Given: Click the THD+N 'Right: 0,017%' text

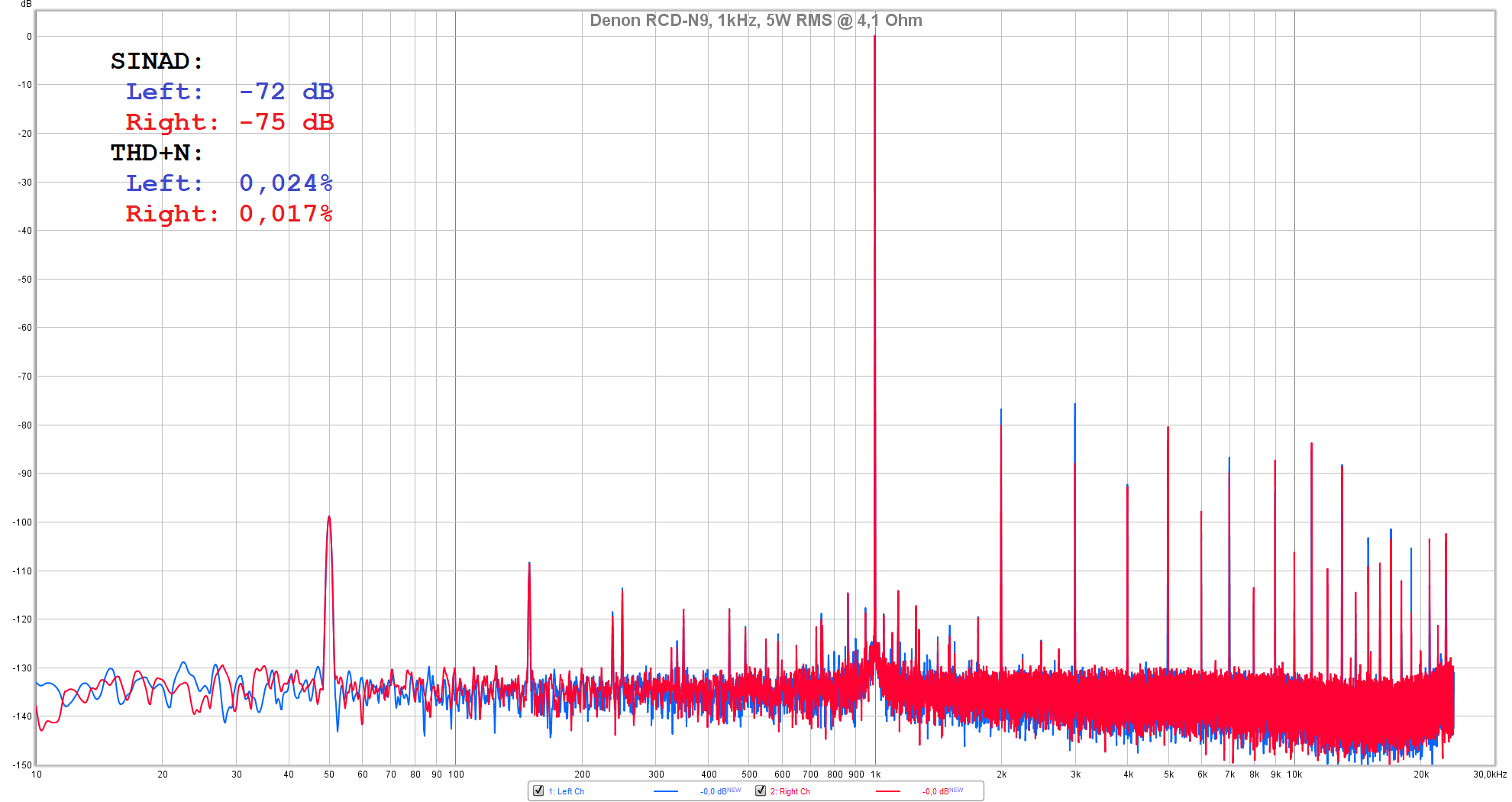Looking at the screenshot, I should coord(230,214).
